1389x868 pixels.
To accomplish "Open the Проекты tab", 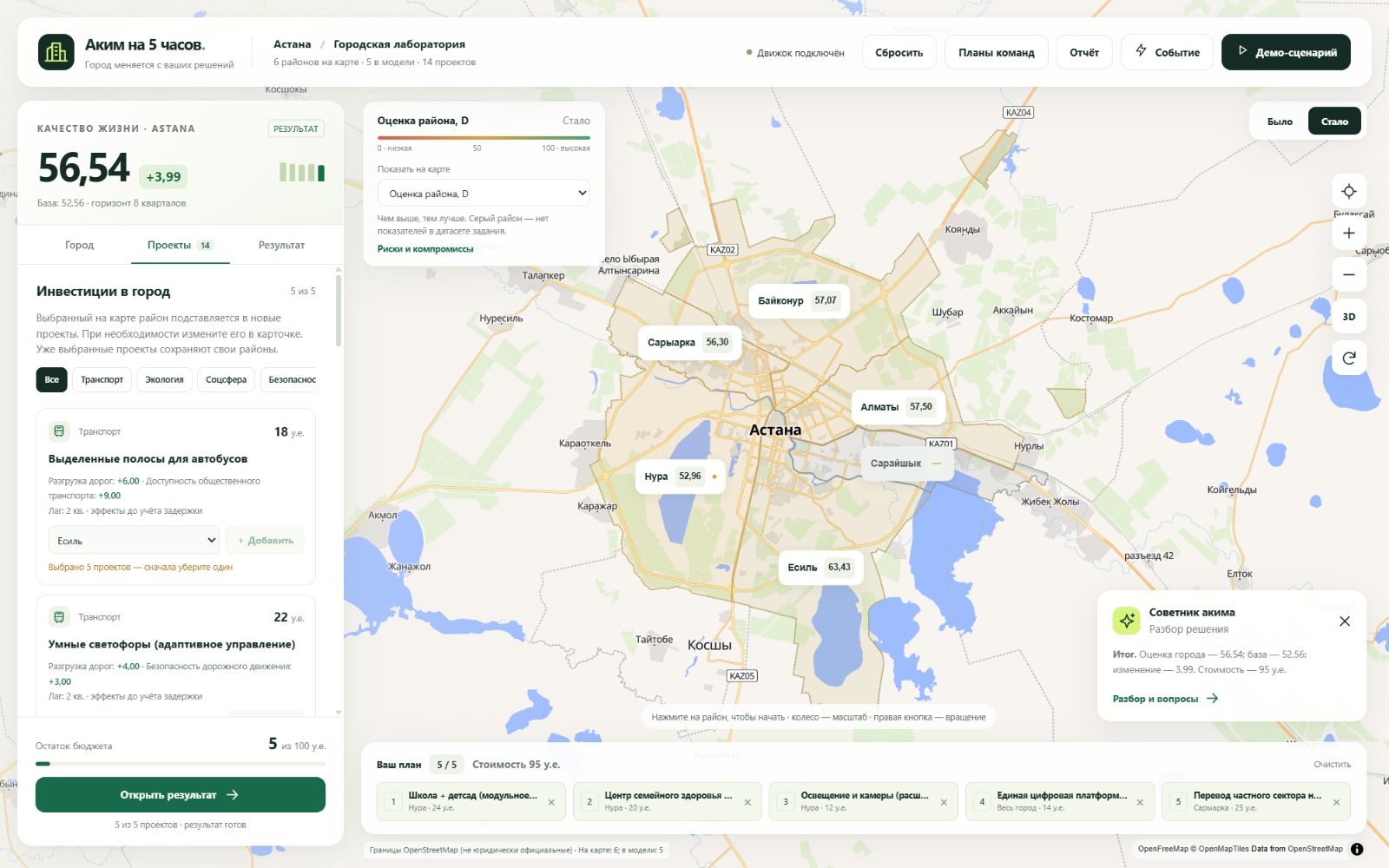I will 180,245.
